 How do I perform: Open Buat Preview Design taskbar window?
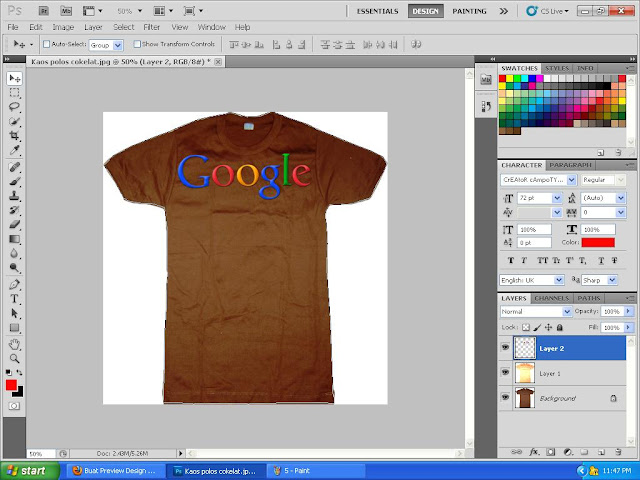[115, 471]
